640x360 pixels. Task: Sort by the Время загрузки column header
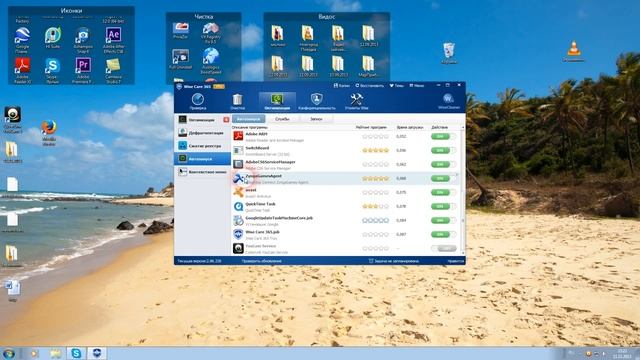(410, 127)
